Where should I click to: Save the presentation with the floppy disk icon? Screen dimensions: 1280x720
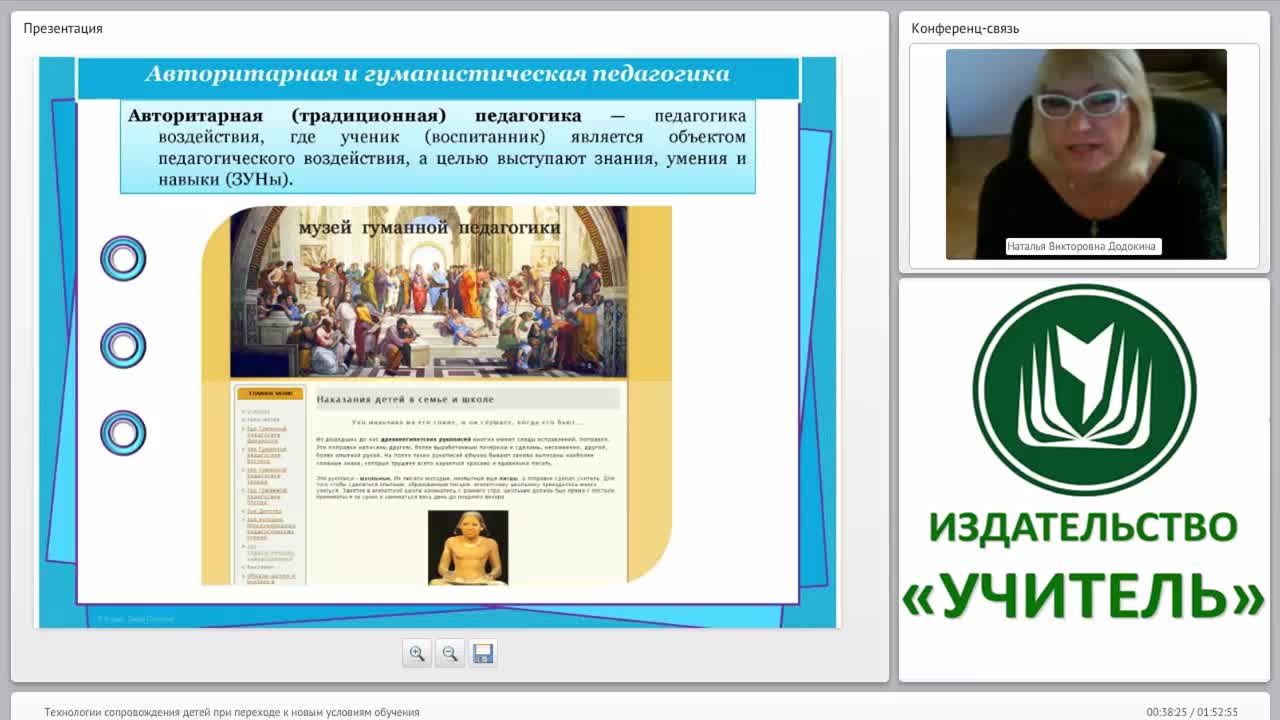[x=483, y=653]
